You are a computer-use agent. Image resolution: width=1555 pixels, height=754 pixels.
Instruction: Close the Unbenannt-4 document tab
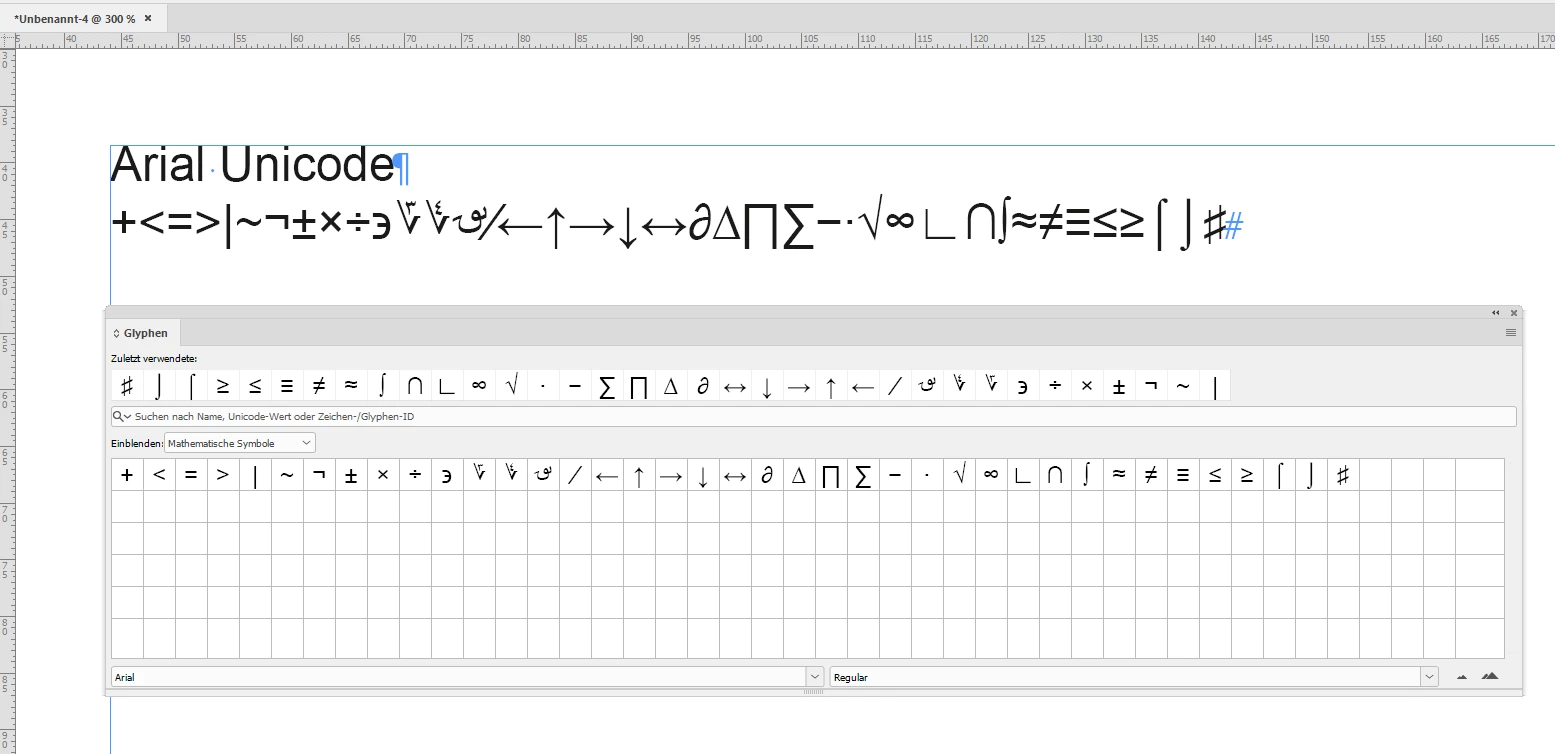150,19
